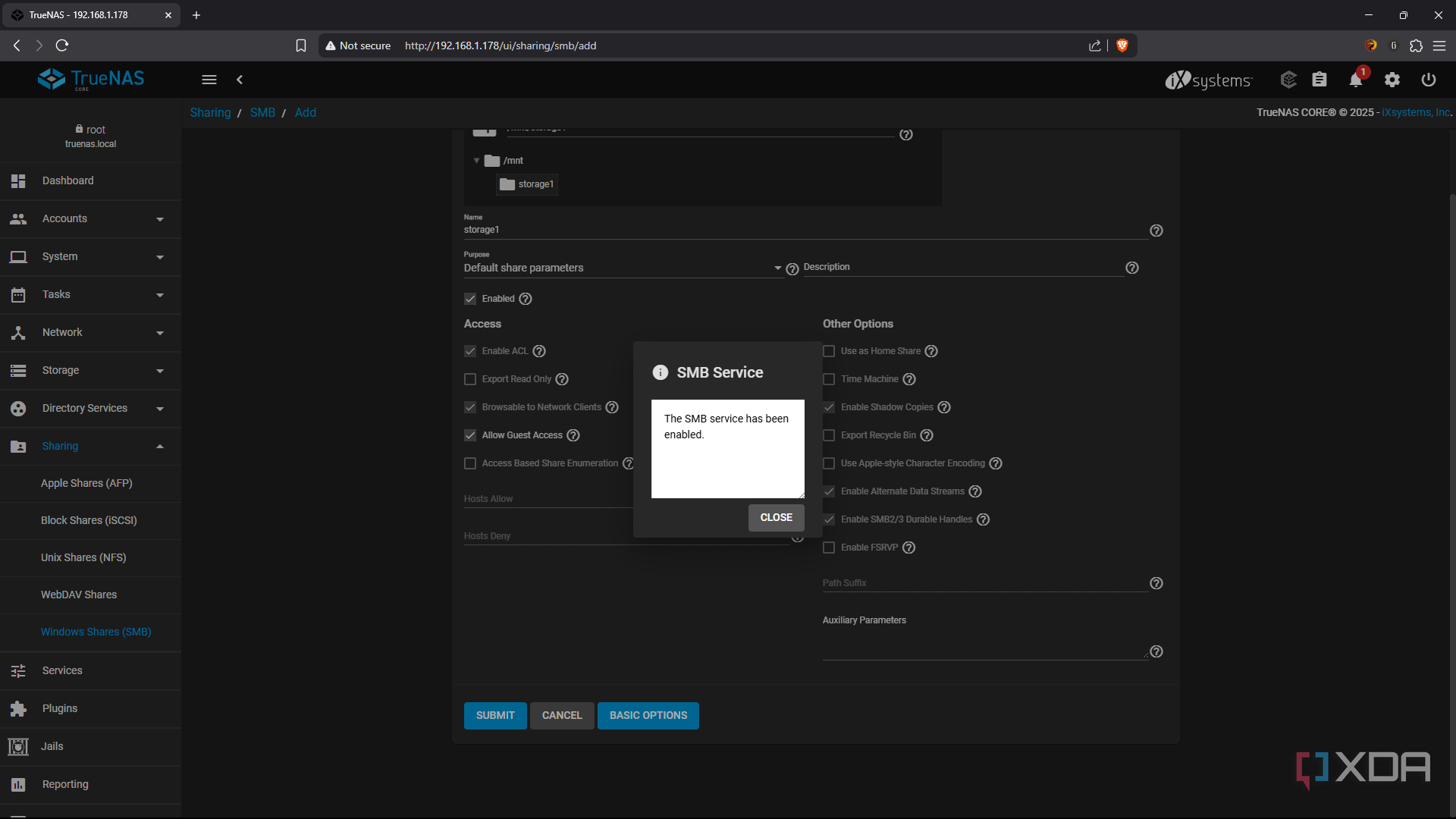Open the Dashboard page
Screen dimensions: 1456x819
91,181
